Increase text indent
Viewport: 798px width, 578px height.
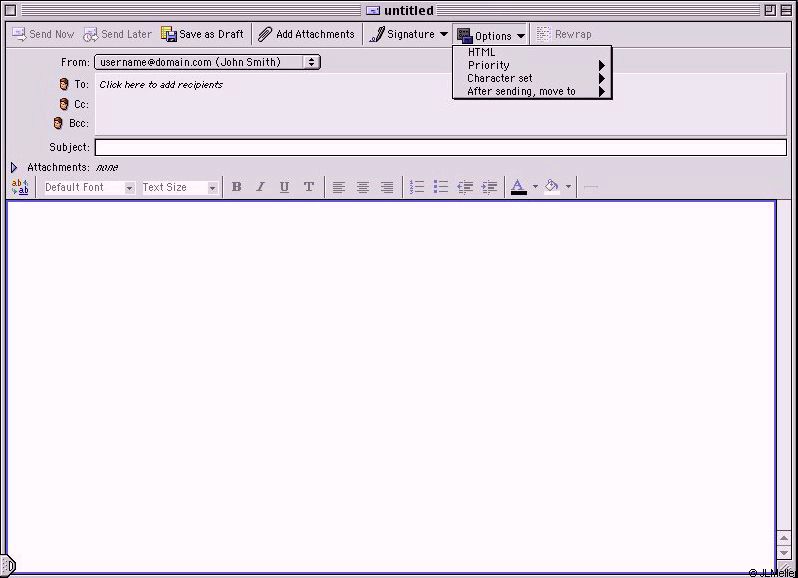489,187
